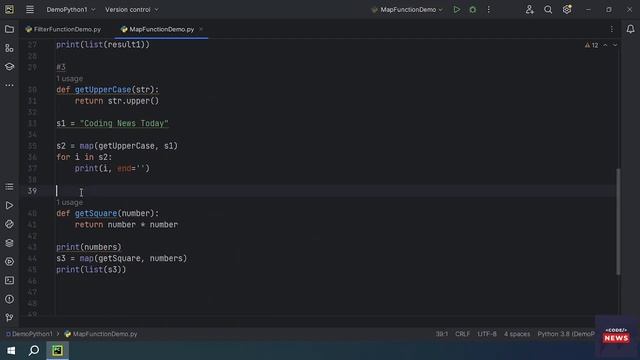Open the Python Packages tool window
Screen dimensions: 640x360
point(9,224)
